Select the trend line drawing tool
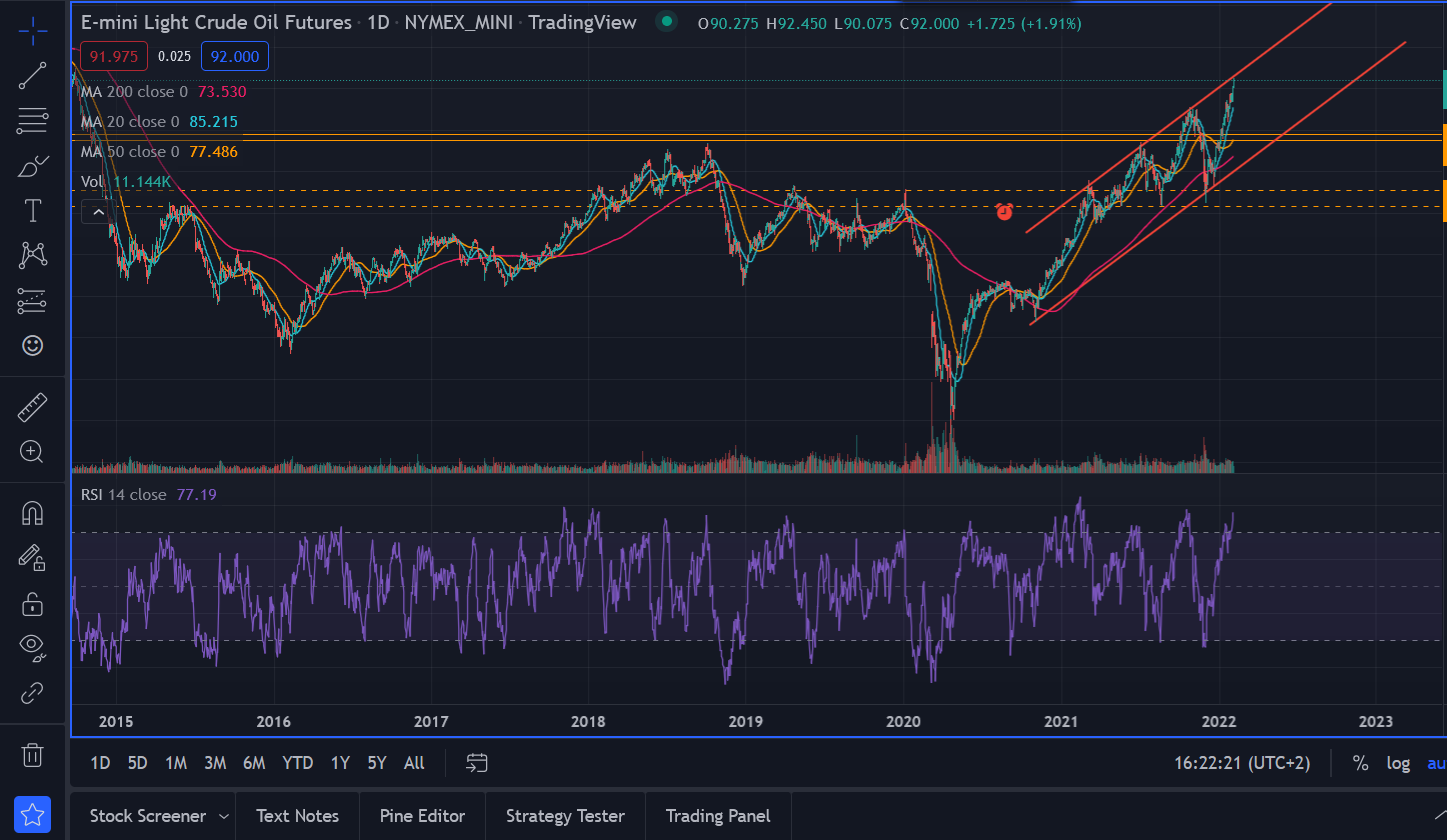 32,76
